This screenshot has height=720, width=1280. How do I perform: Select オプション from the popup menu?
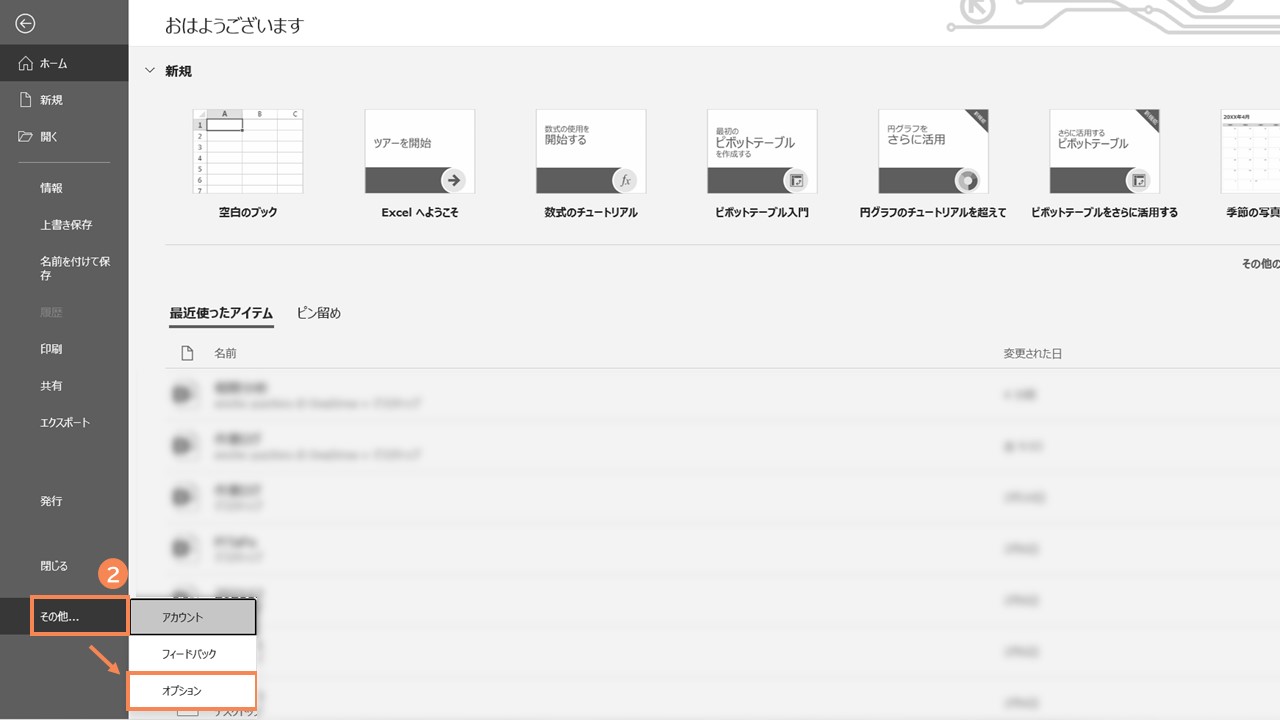click(x=192, y=691)
